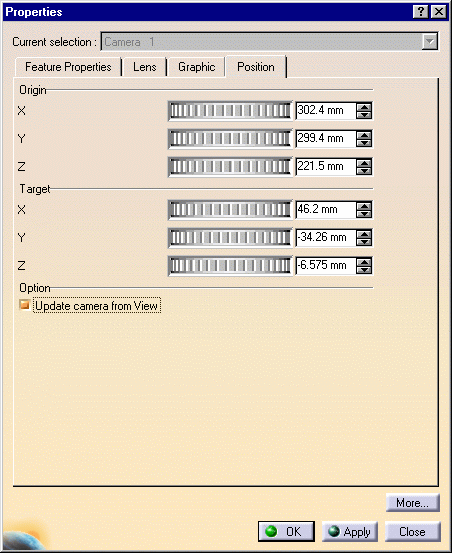
Task: Click the OK button
Action: 286,531
